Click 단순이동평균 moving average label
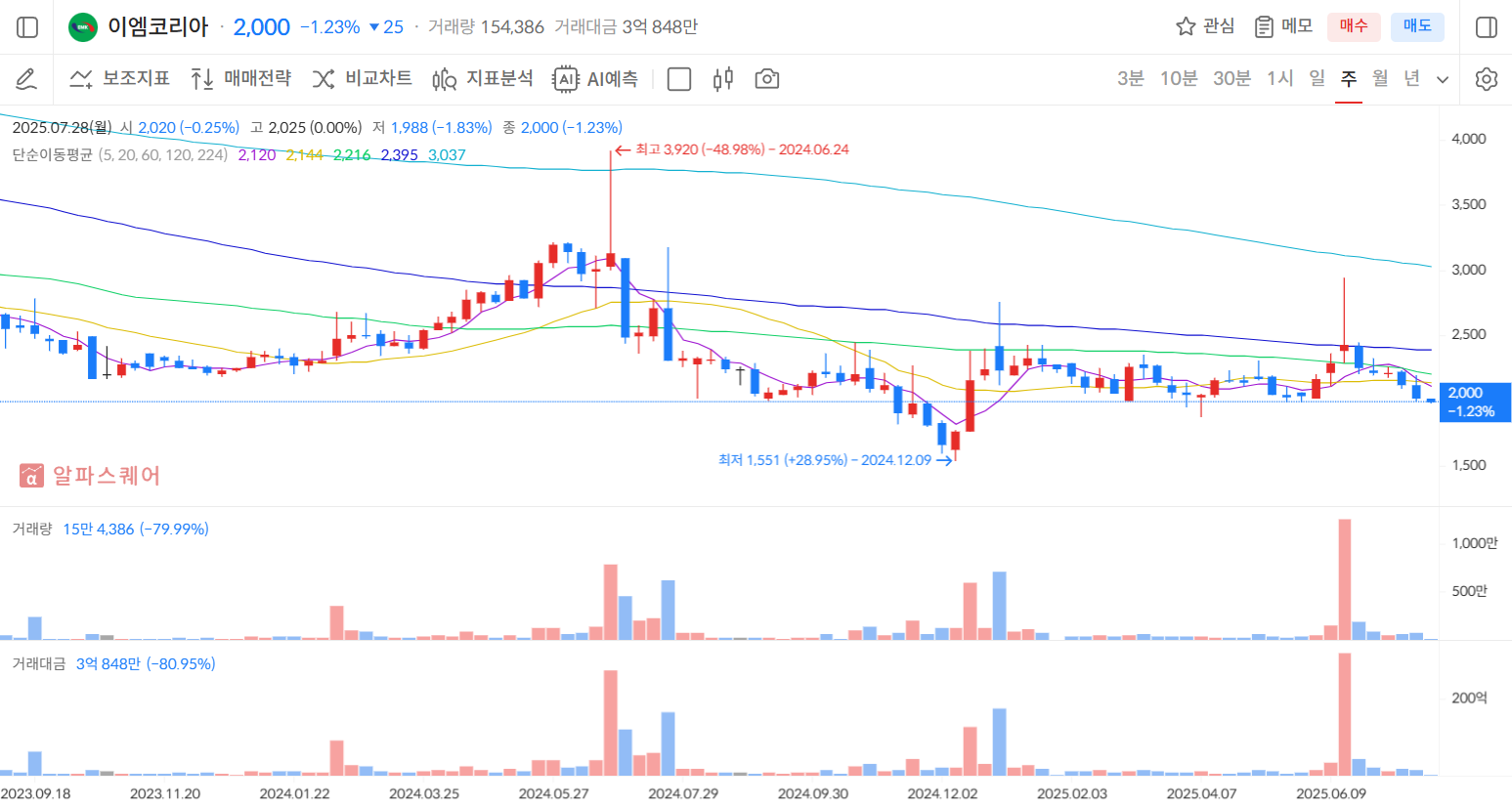 [x=52, y=154]
